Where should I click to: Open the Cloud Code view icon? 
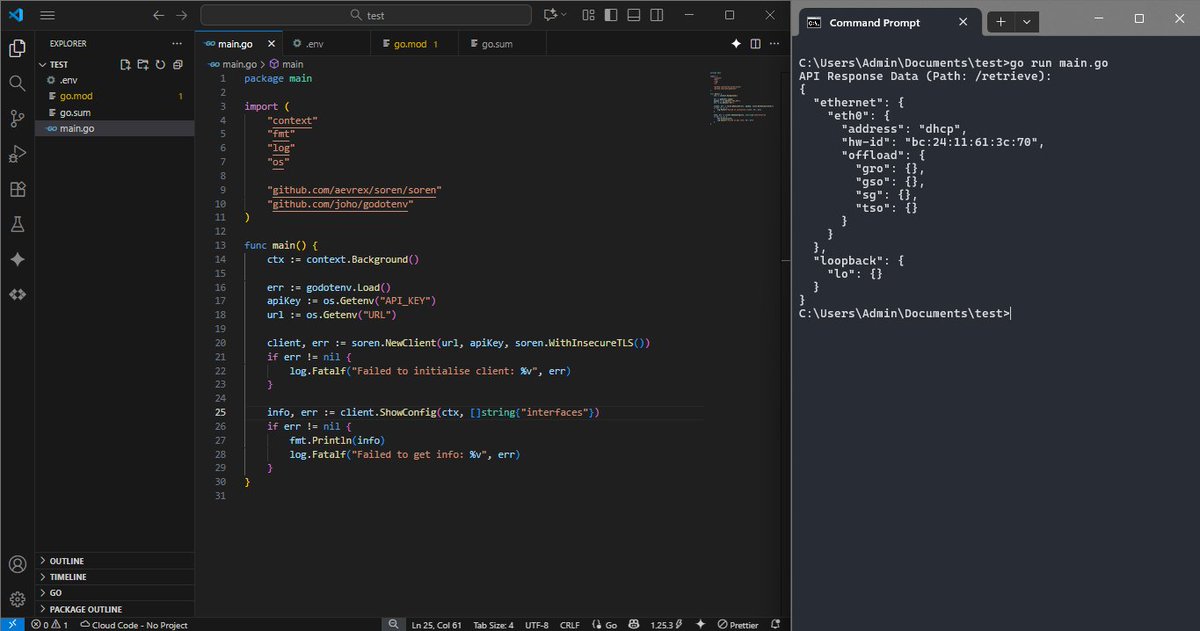17,294
